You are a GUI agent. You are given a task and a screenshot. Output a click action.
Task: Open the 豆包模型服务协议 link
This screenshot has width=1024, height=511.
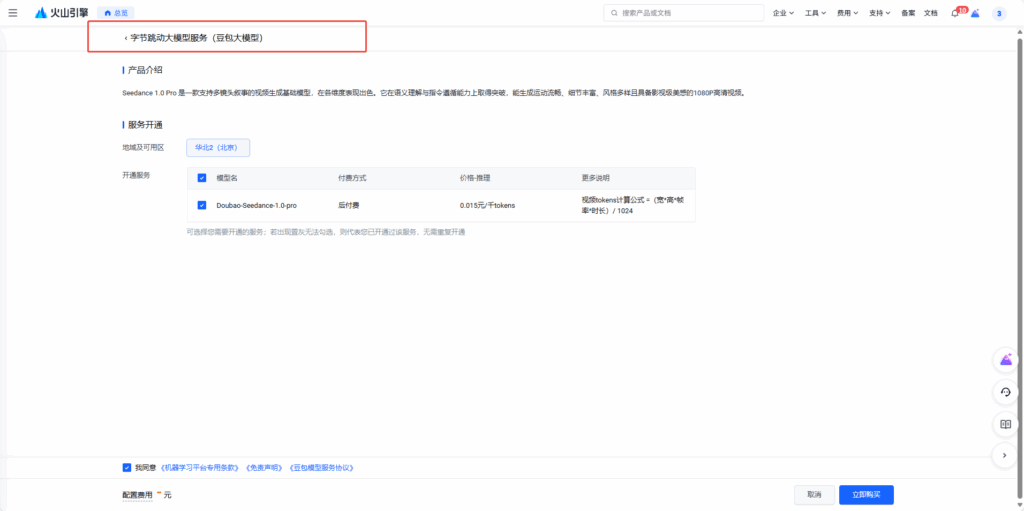coord(321,467)
